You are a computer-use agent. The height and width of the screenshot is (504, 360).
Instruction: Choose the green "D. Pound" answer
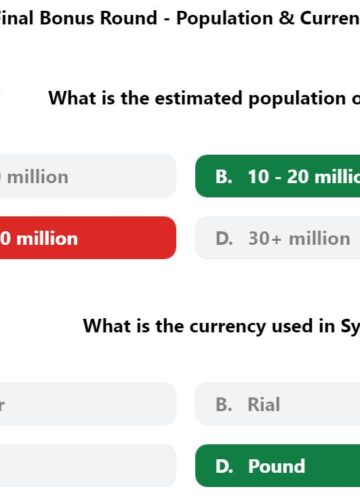[x=278, y=466]
